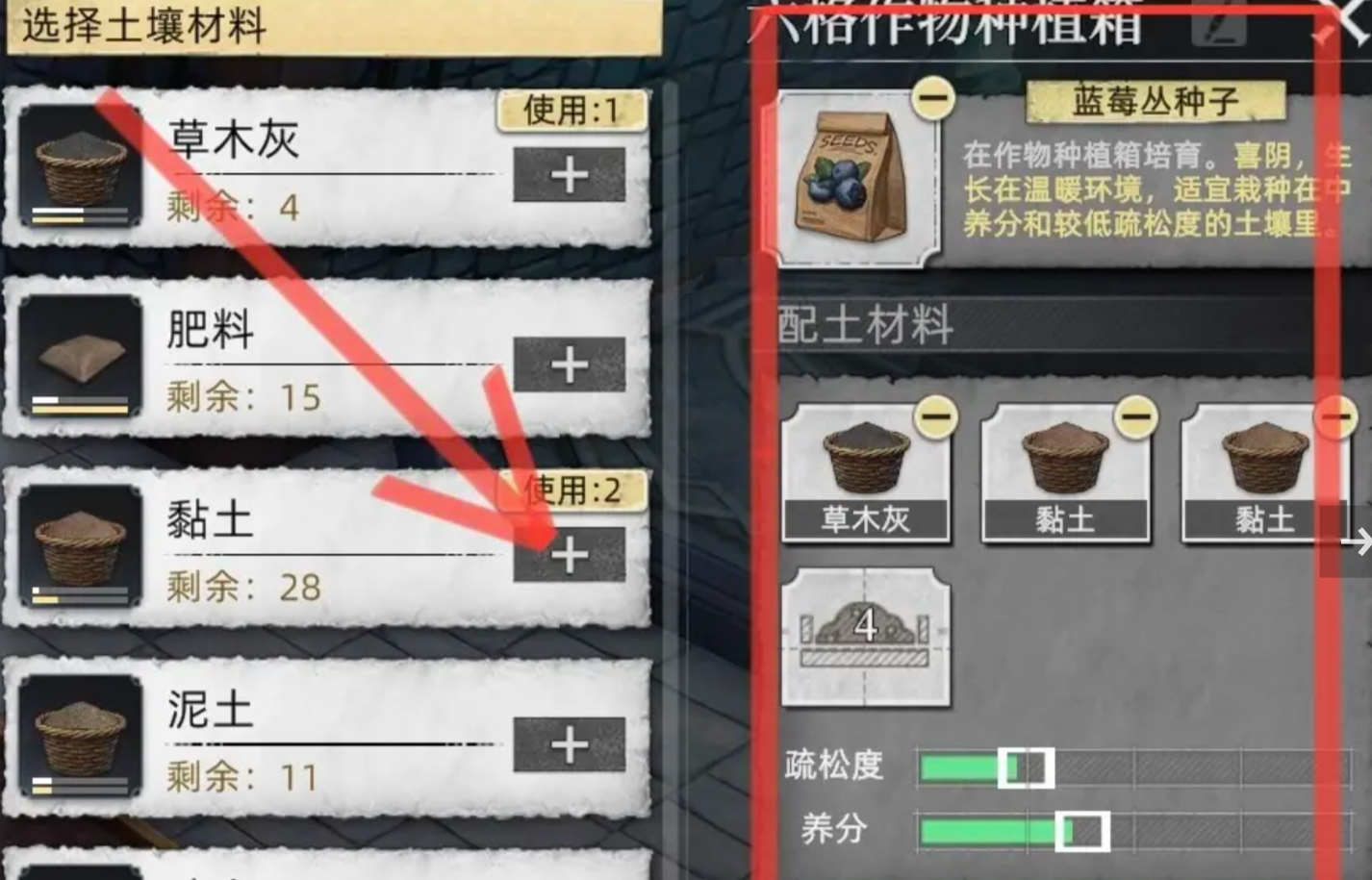Remove 草木灰 from soil mix slots
The image size is (1372, 880).
pyautogui.click(x=936, y=416)
